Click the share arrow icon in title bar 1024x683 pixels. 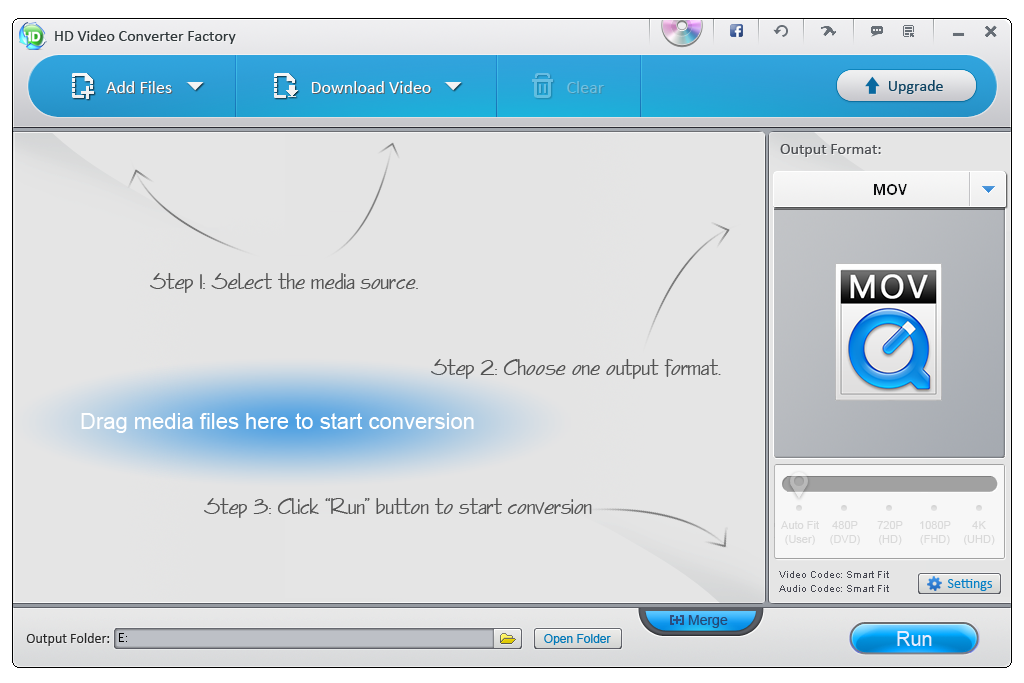pyautogui.click(x=828, y=31)
